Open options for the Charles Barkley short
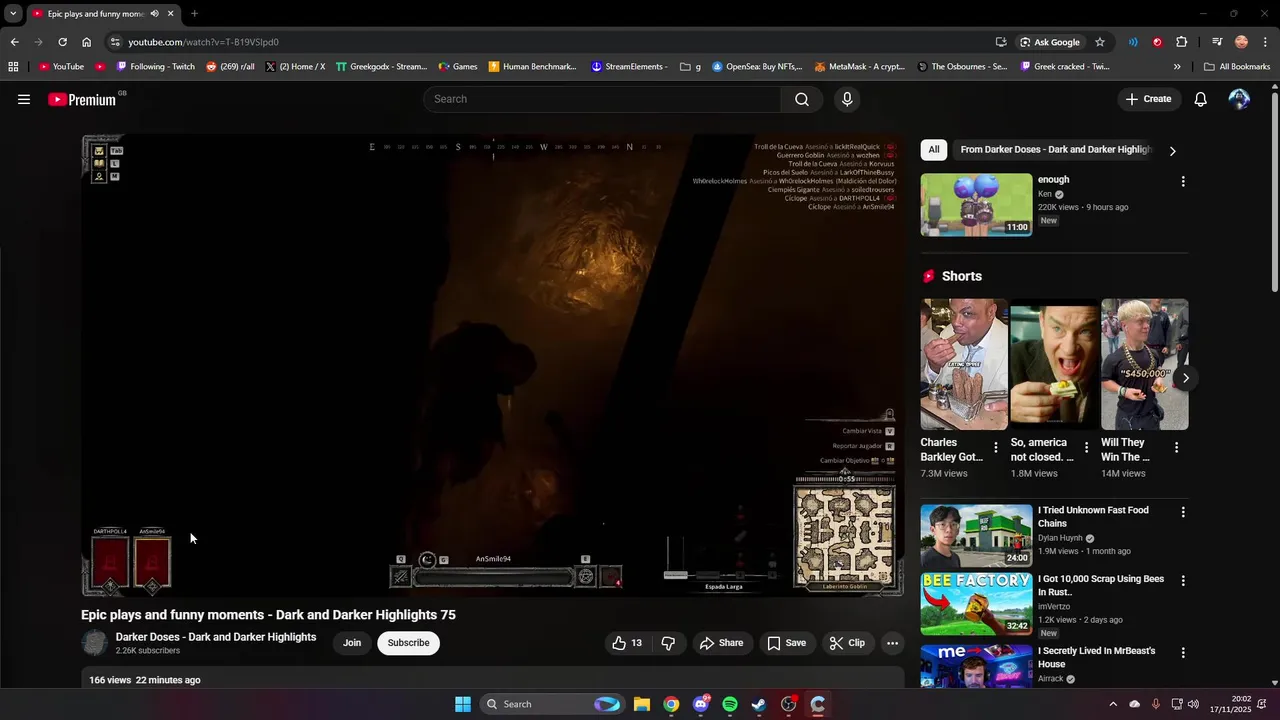This screenshot has width=1280, height=720. coord(995,447)
